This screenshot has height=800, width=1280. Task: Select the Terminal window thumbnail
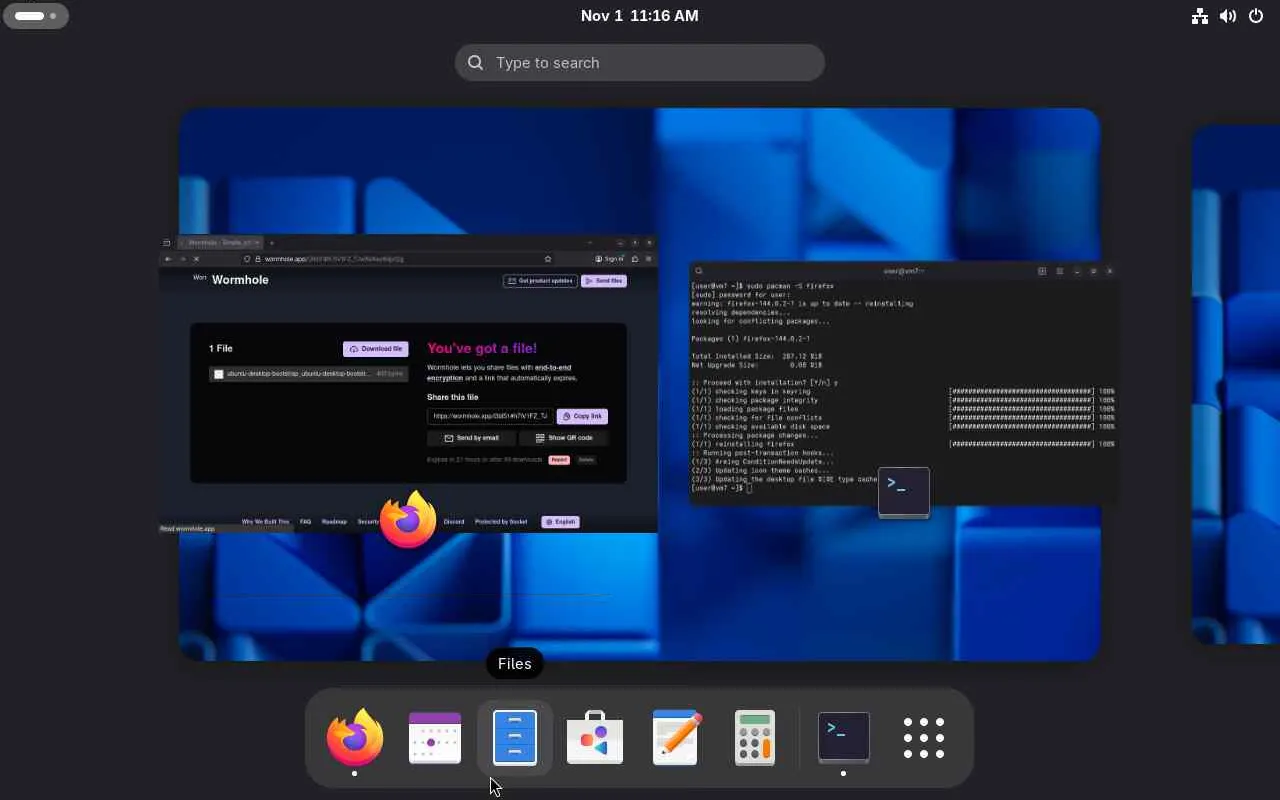[x=903, y=384]
